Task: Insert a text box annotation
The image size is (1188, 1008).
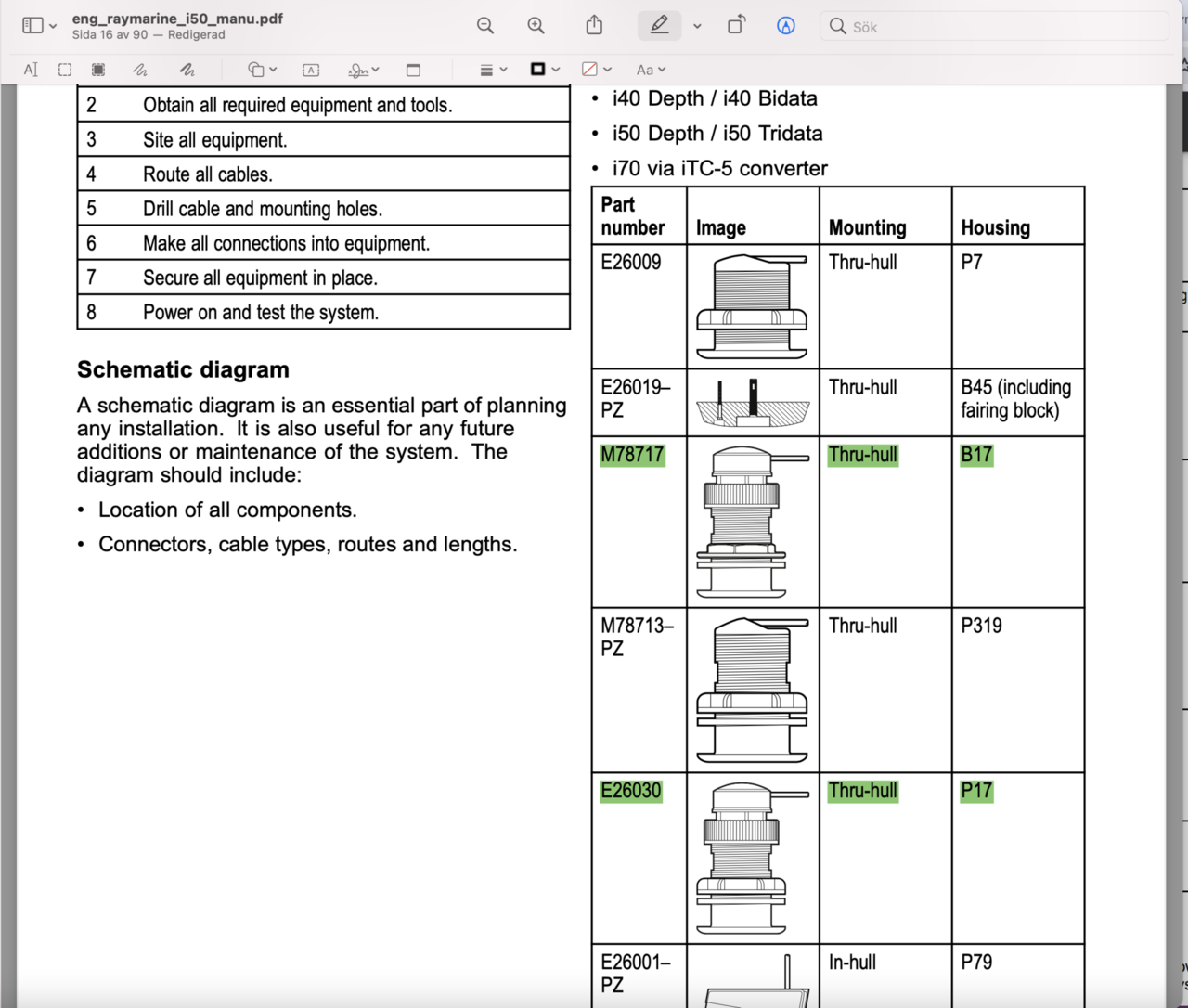Action: (x=311, y=70)
